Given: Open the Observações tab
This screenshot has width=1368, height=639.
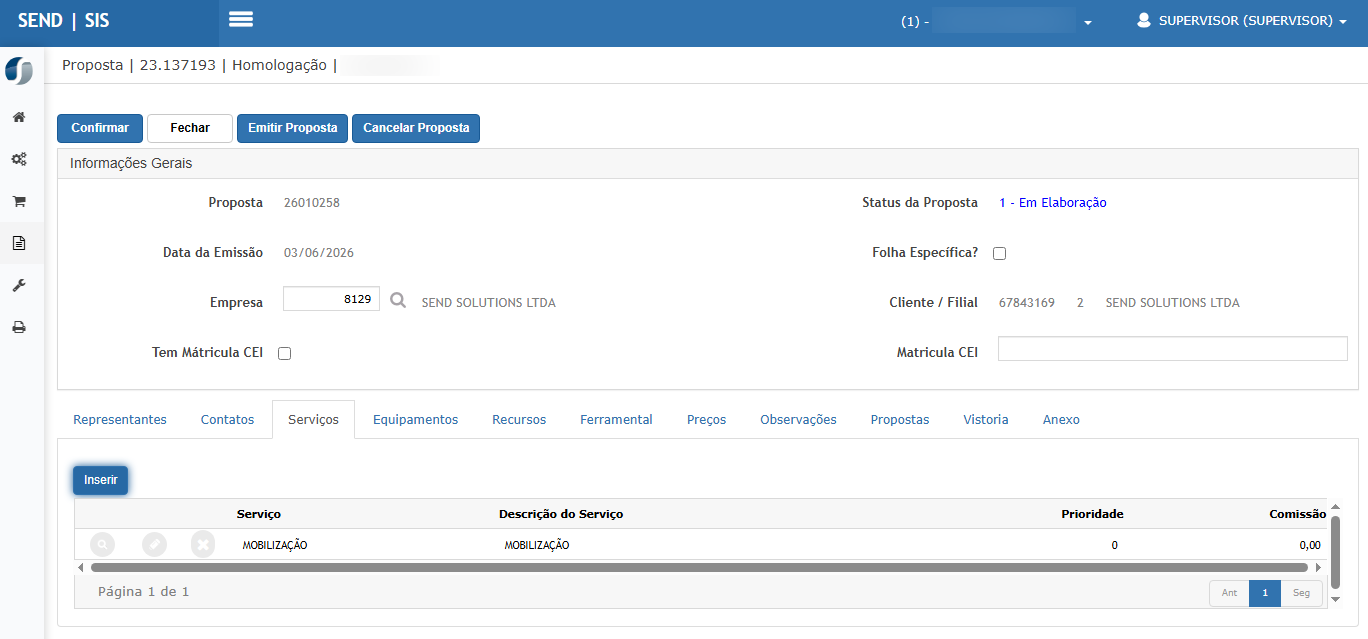Looking at the screenshot, I should pos(798,419).
